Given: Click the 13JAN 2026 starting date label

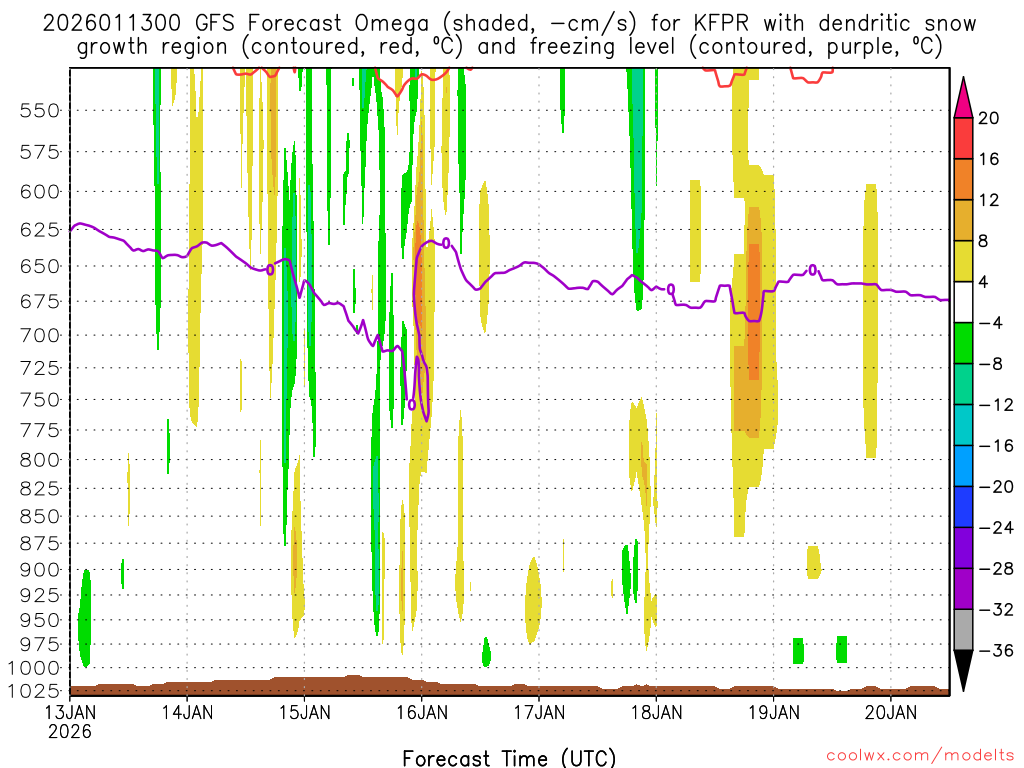Looking at the screenshot, I should (x=69, y=721).
